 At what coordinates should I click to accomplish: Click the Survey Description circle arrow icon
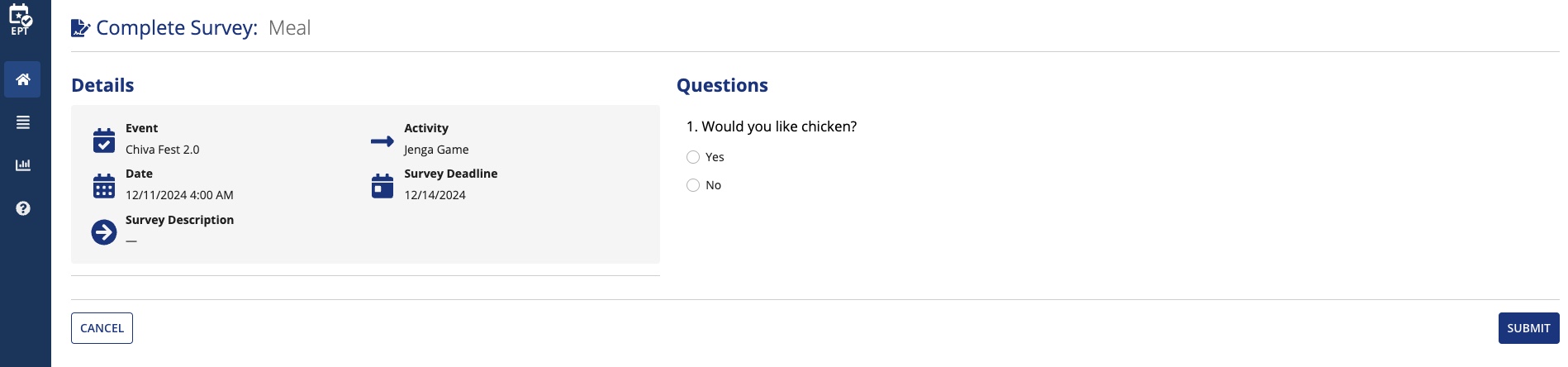104,232
